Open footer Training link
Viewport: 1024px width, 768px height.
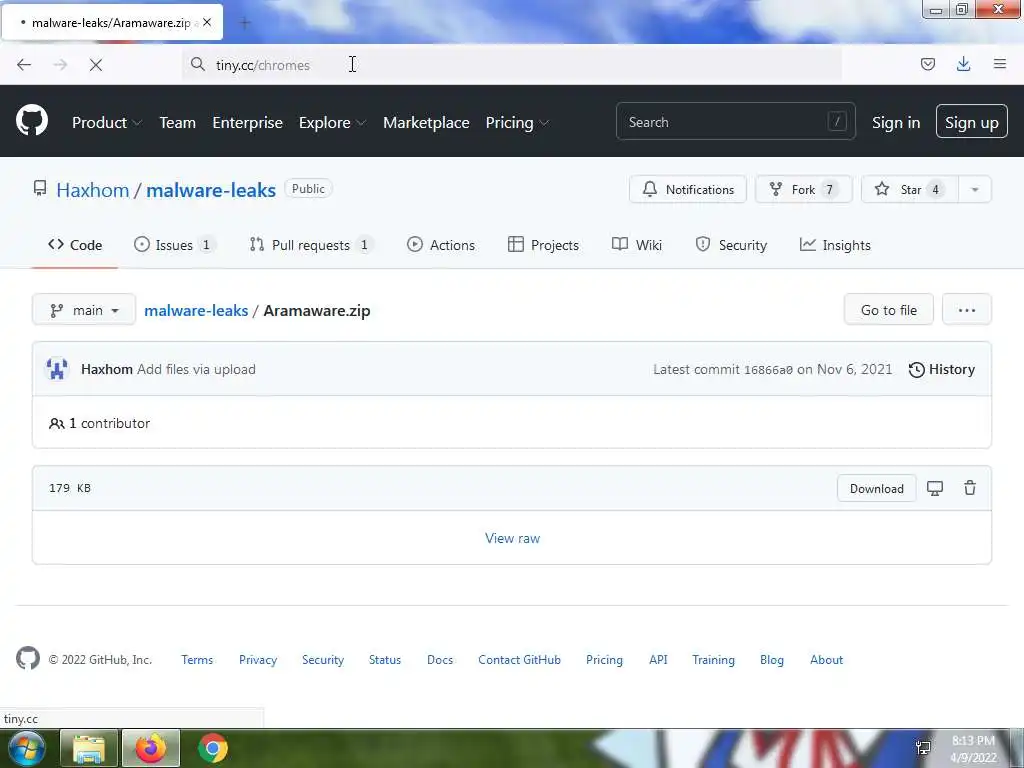pos(713,660)
